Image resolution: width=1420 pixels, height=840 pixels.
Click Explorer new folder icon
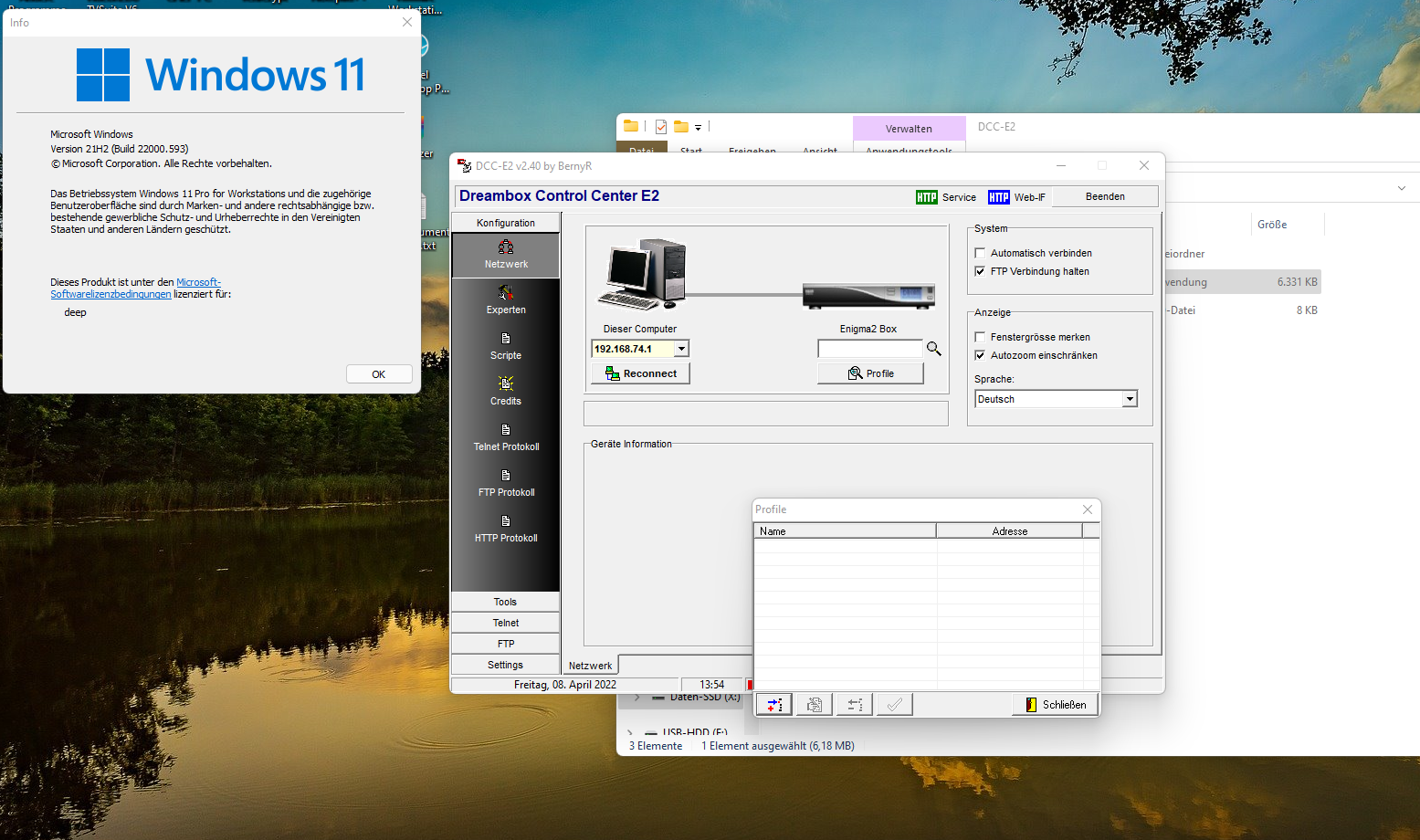(681, 127)
